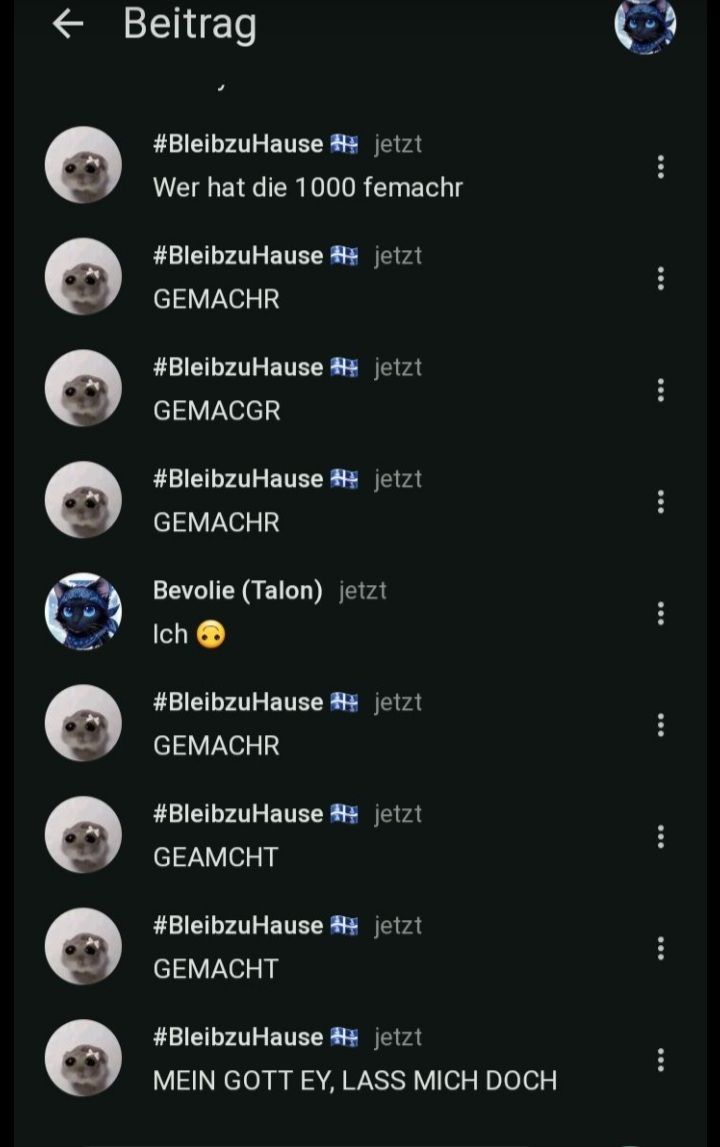Open three-dot menu for Bevolie's 'Ich' comment
Image resolution: width=720 pixels, height=1147 pixels.
tap(661, 613)
